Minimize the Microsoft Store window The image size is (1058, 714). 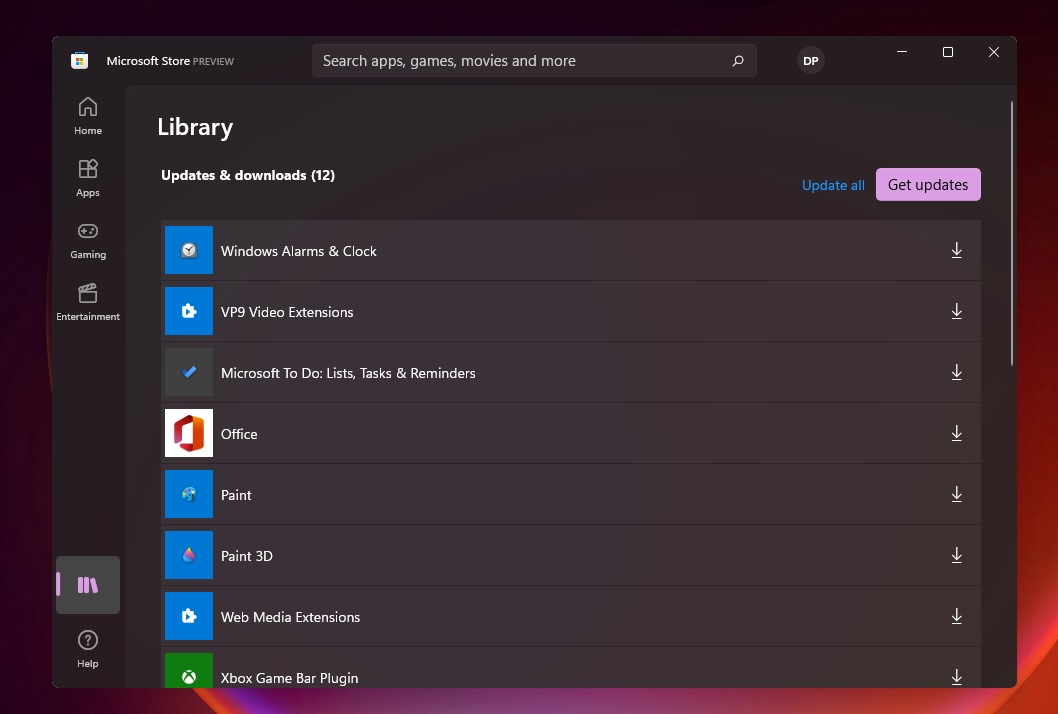tap(901, 52)
